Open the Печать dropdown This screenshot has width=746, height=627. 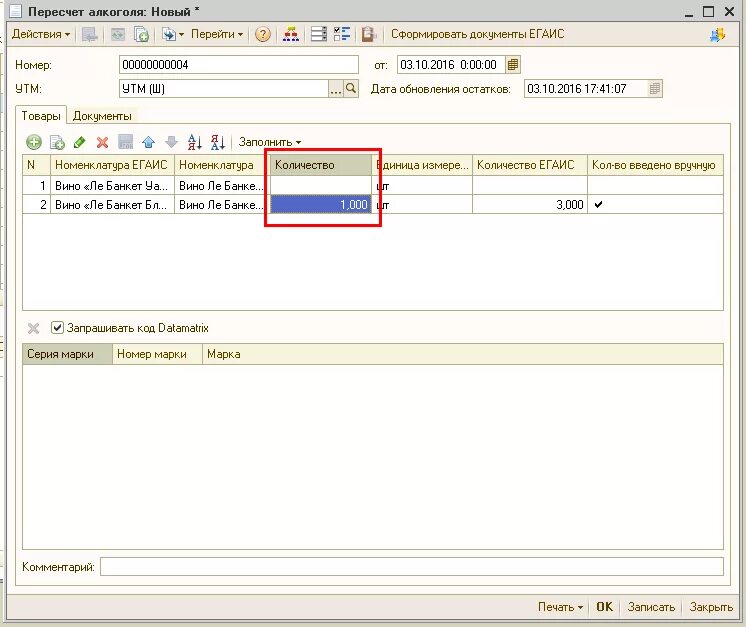[560, 607]
